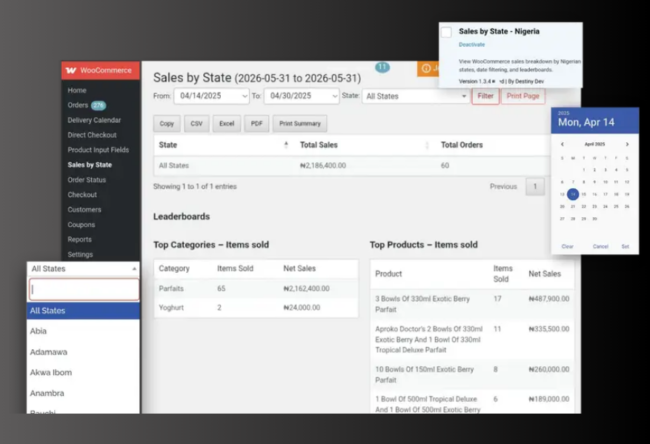Click the blue 11 notification badge

382,67
